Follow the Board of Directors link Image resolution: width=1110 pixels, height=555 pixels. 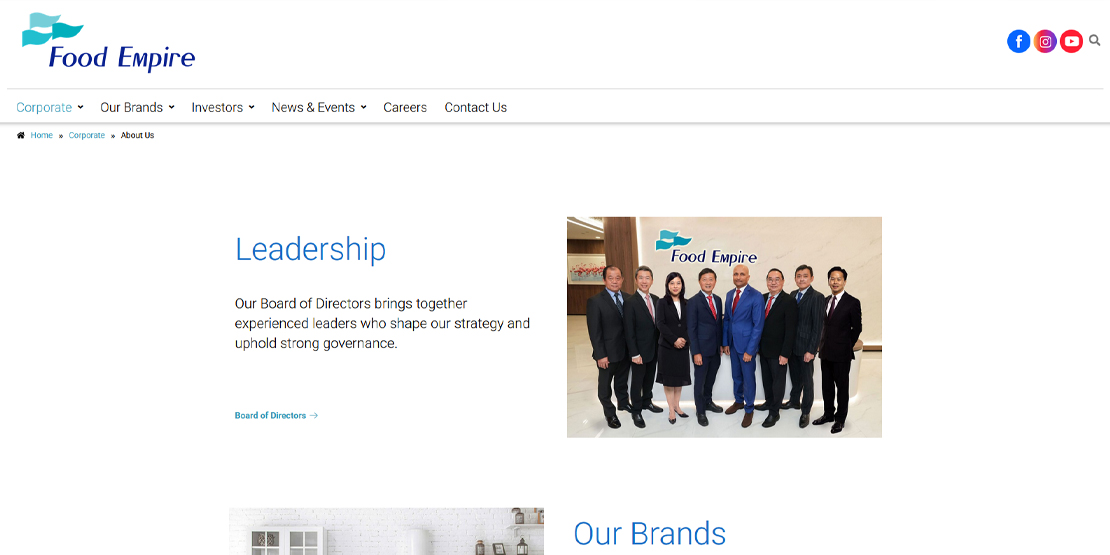tap(270, 416)
